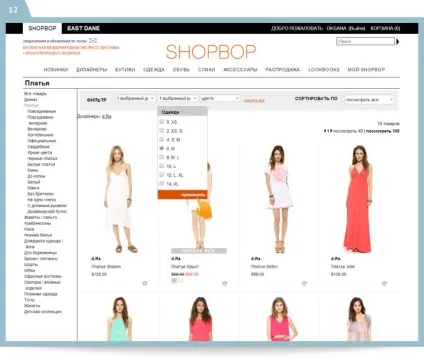Open the МОЙ SHOPBOP menu

click(366, 70)
